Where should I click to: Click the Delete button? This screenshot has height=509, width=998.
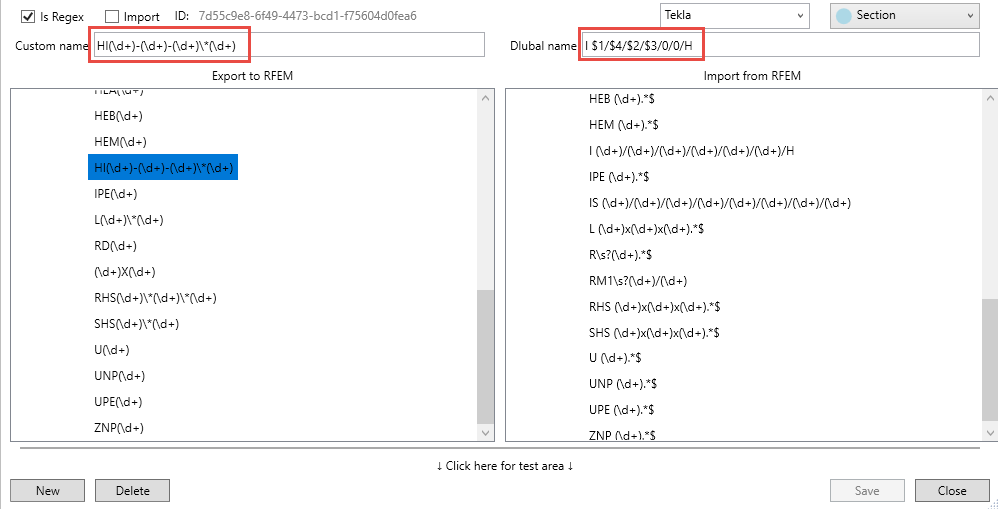[132, 491]
